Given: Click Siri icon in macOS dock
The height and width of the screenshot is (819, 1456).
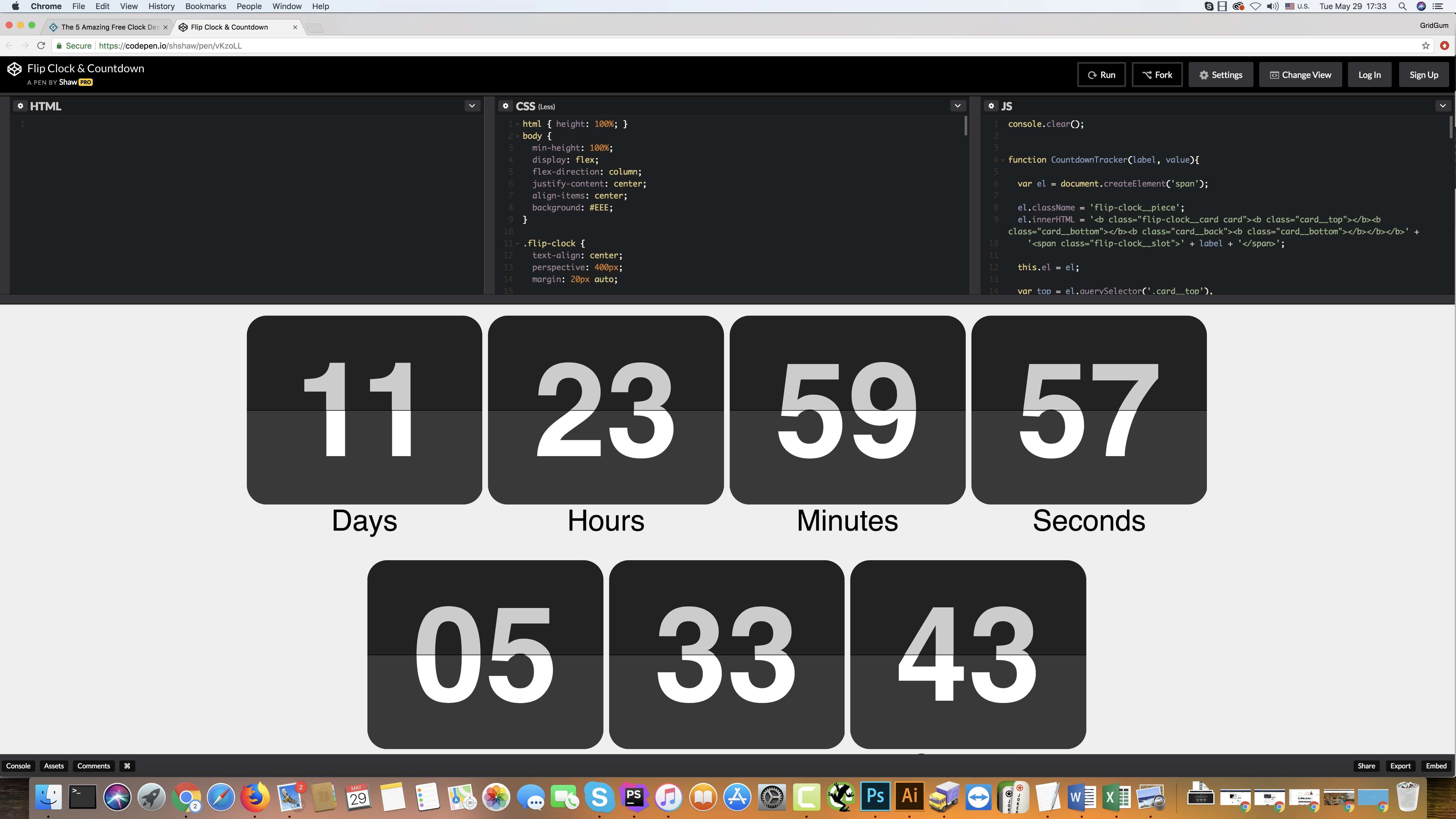Looking at the screenshot, I should (117, 797).
